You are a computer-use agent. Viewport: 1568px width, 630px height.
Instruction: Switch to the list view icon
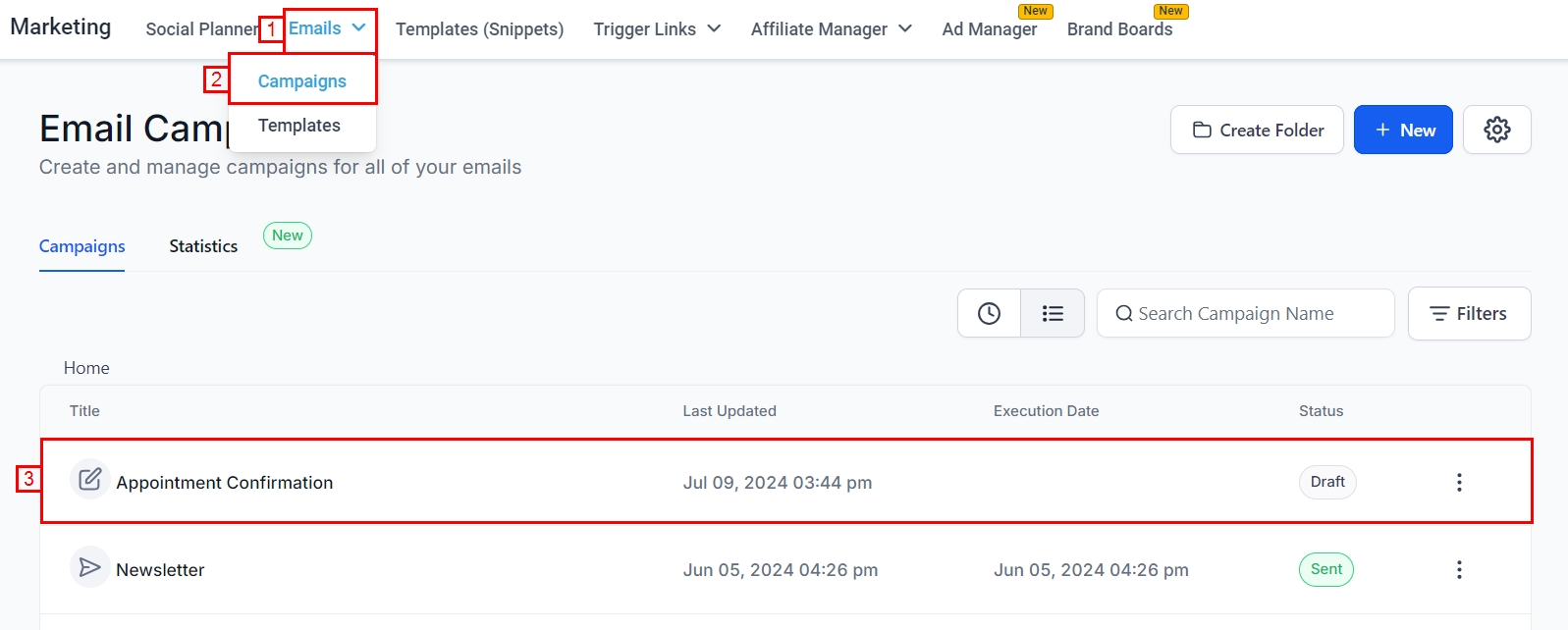[1053, 313]
